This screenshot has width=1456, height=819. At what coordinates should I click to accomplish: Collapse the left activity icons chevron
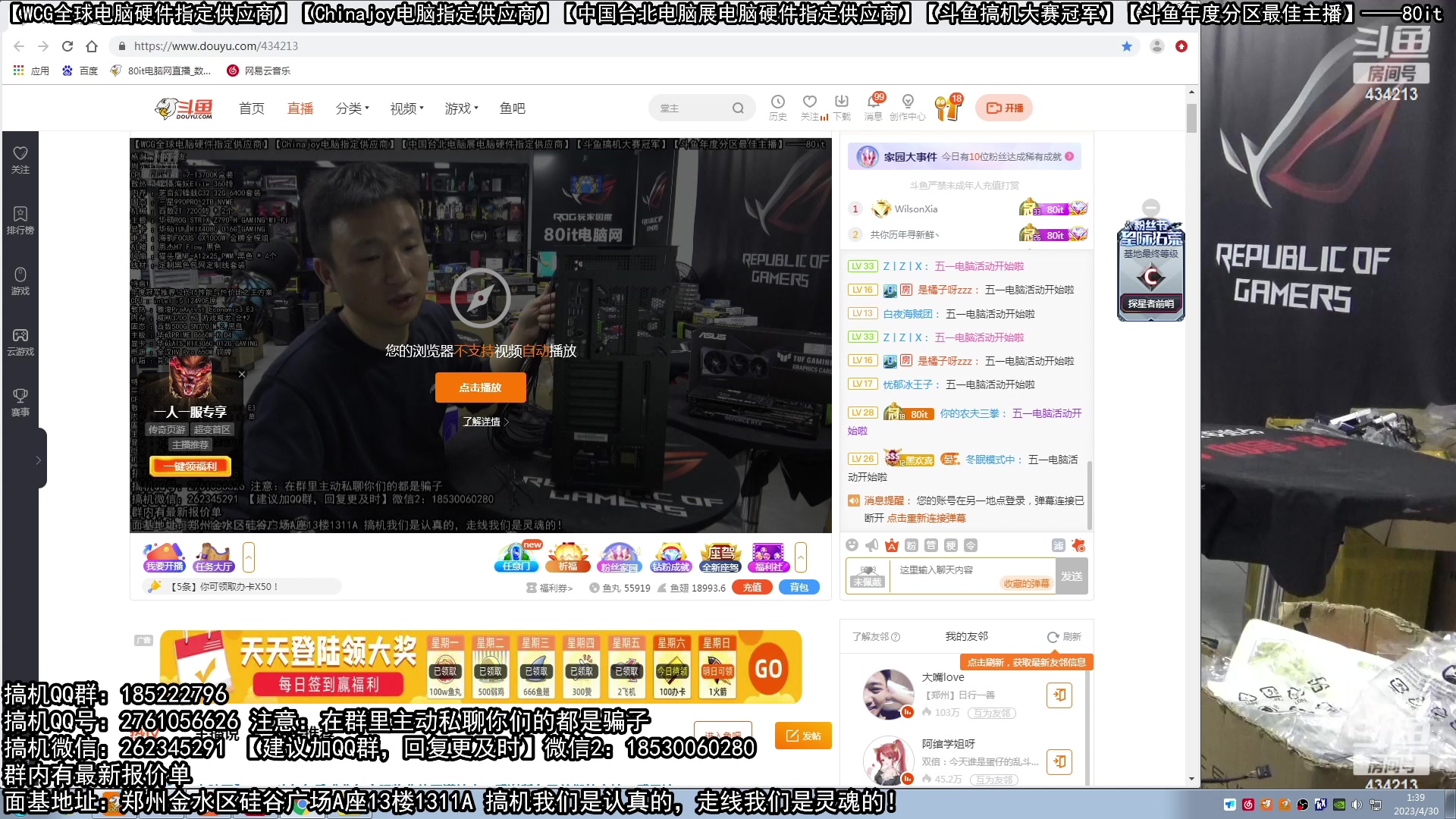[x=249, y=557]
